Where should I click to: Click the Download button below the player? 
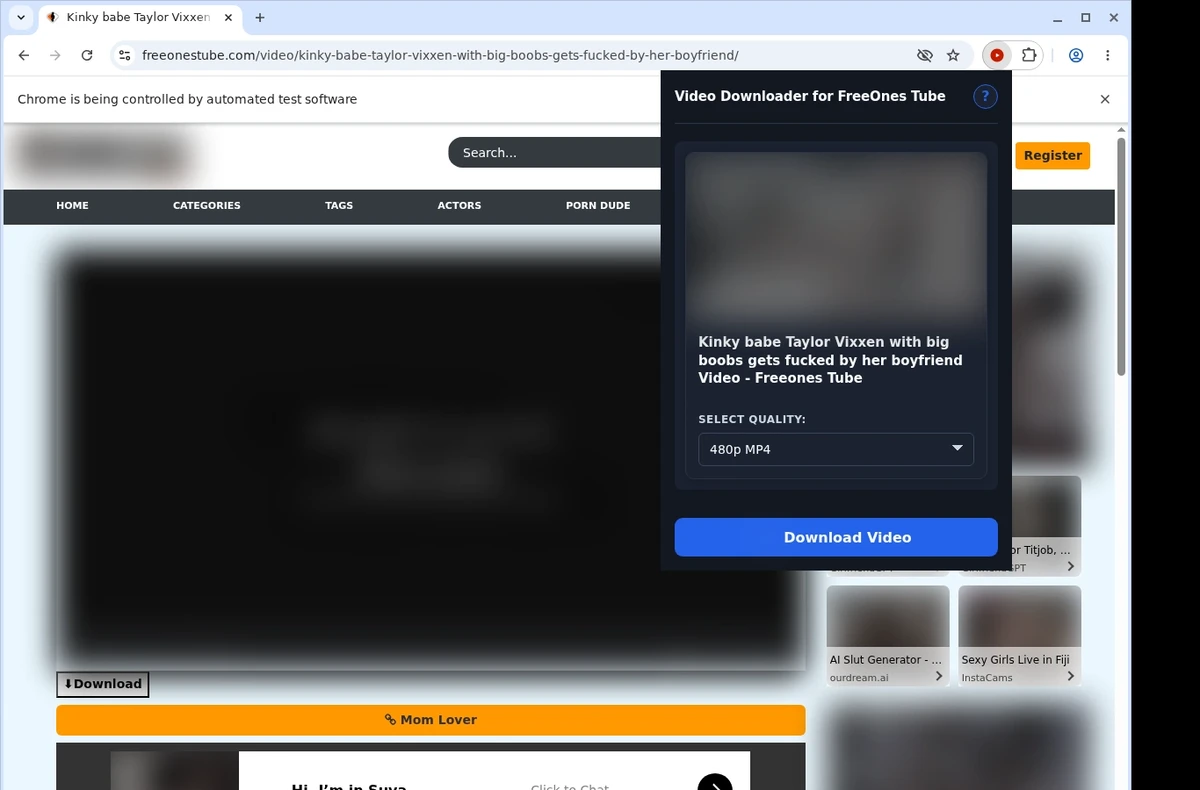pos(102,684)
